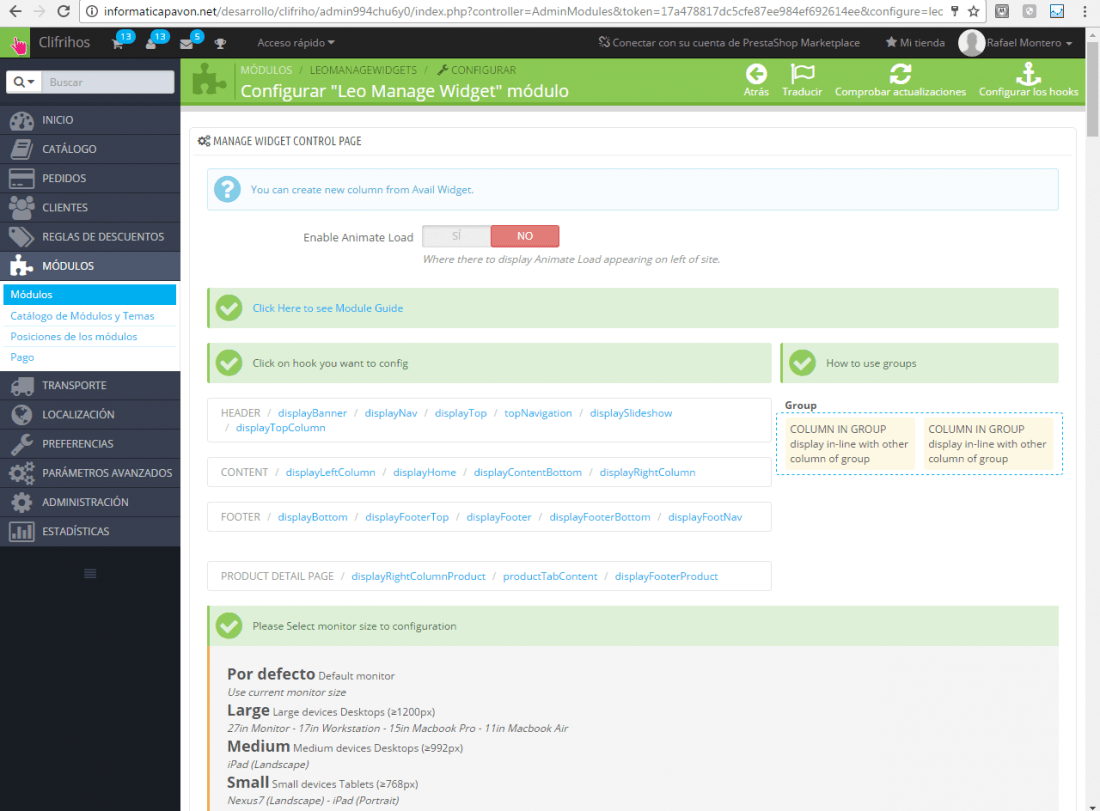Configure the topNavigation hook
Screen dimensions: 1100x811
click(x=538, y=413)
